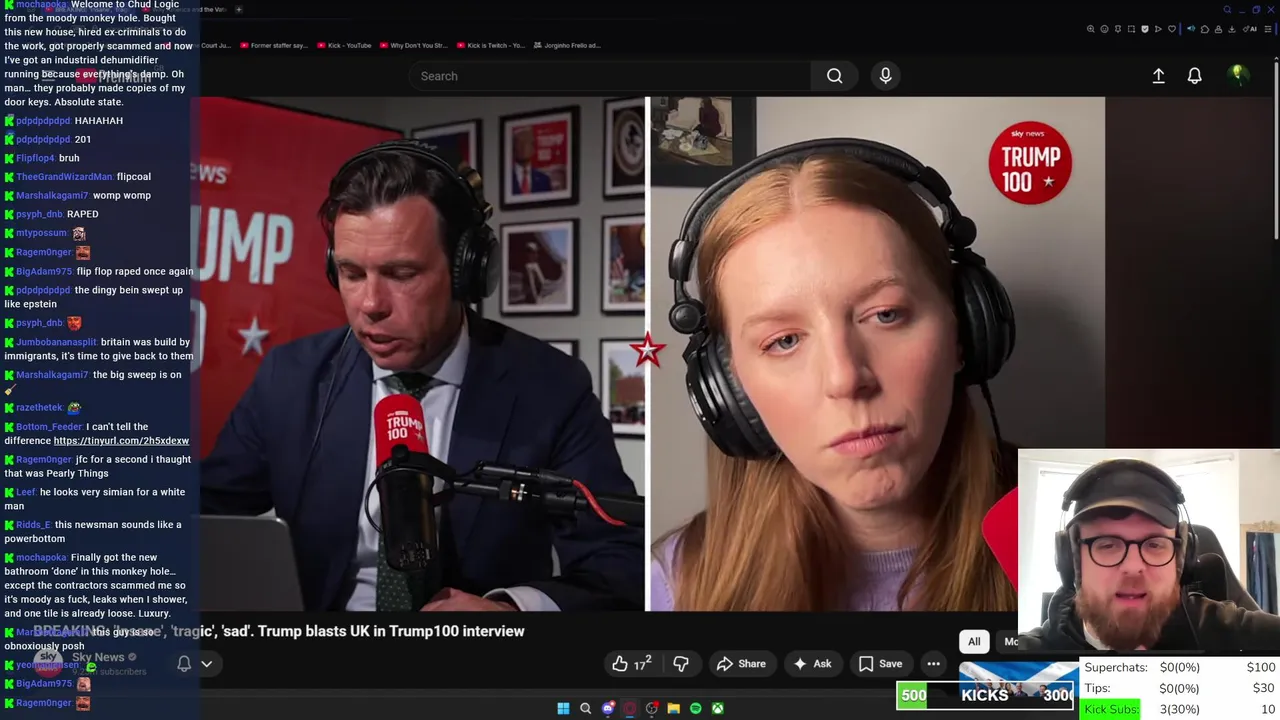This screenshot has height=720, width=1280.
Task: Open Spotify from the taskbar
Action: [695, 708]
